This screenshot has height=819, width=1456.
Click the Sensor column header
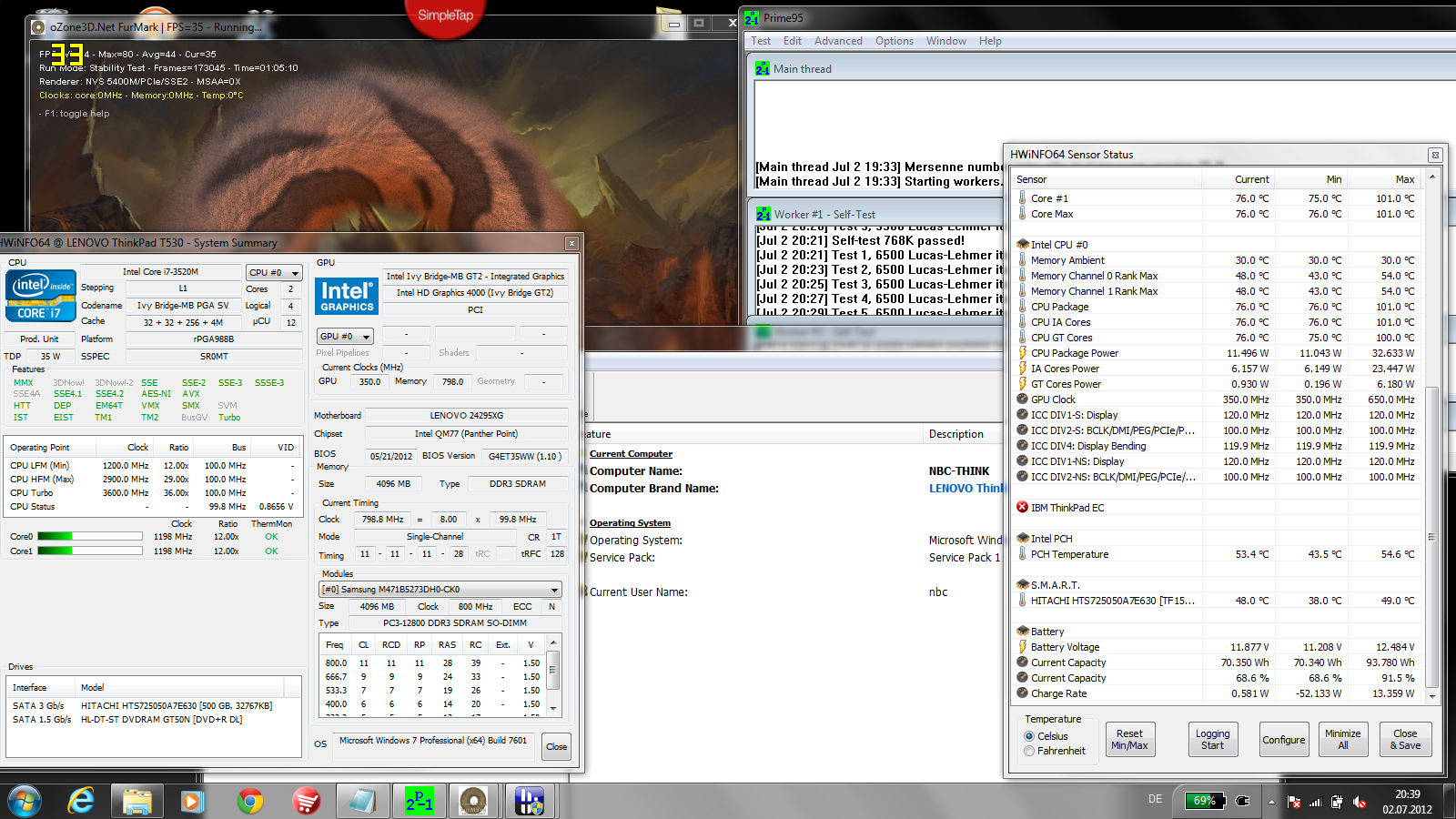(x=1107, y=179)
